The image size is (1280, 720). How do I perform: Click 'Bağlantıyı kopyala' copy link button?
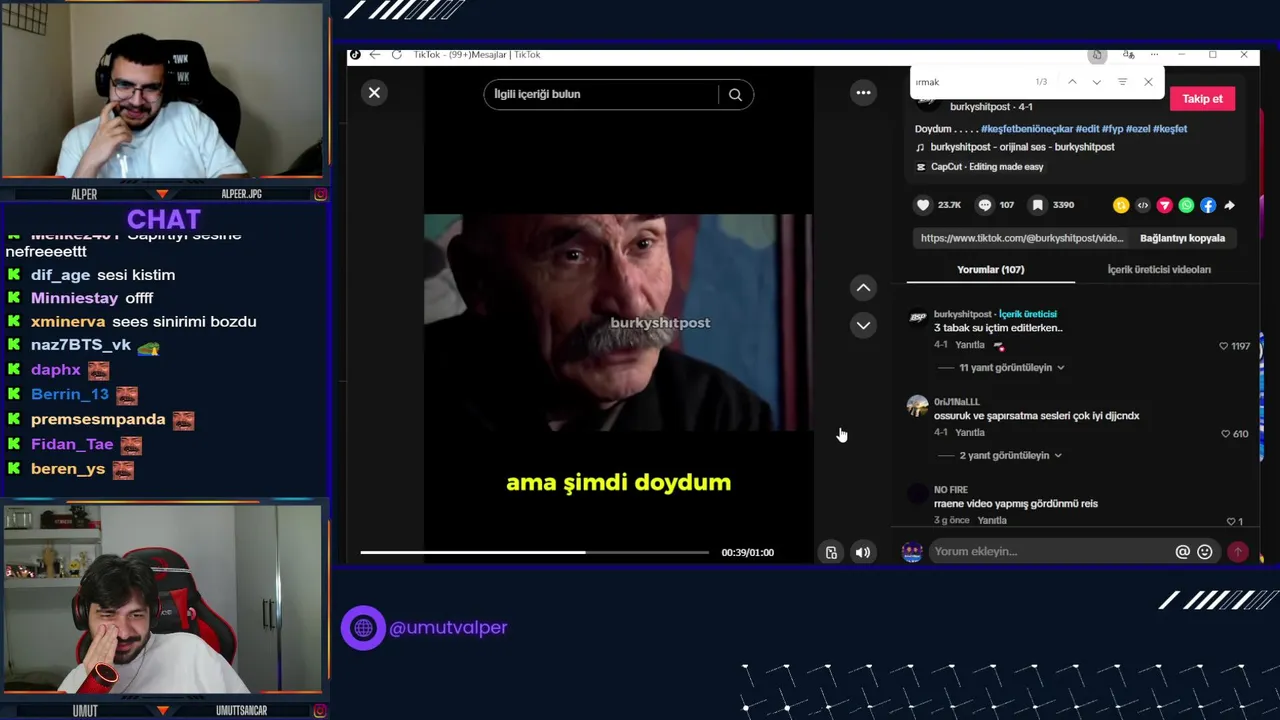pos(1182,238)
